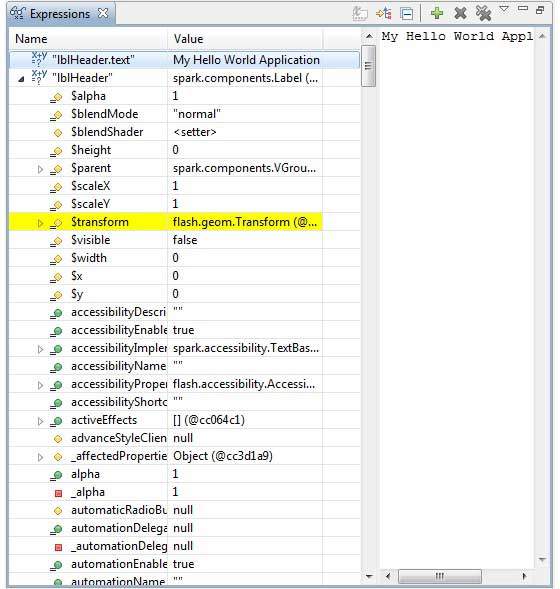This screenshot has width=560, height=589.
Task: Click Remove selected expression X icon
Action: coord(460,14)
